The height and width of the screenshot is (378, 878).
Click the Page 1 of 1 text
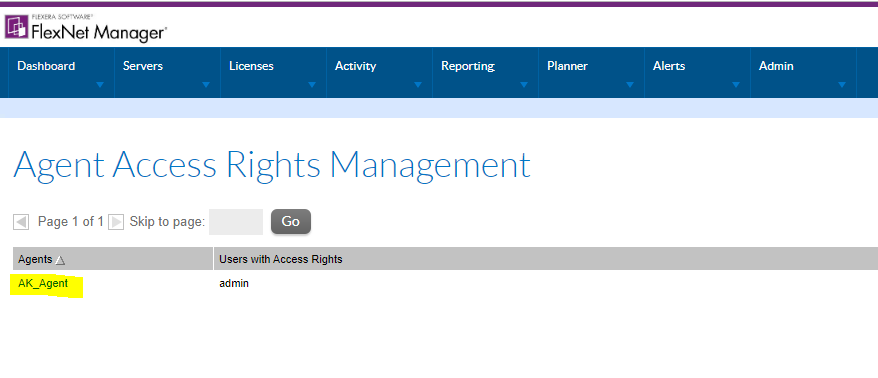pyautogui.click(x=71, y=222)
